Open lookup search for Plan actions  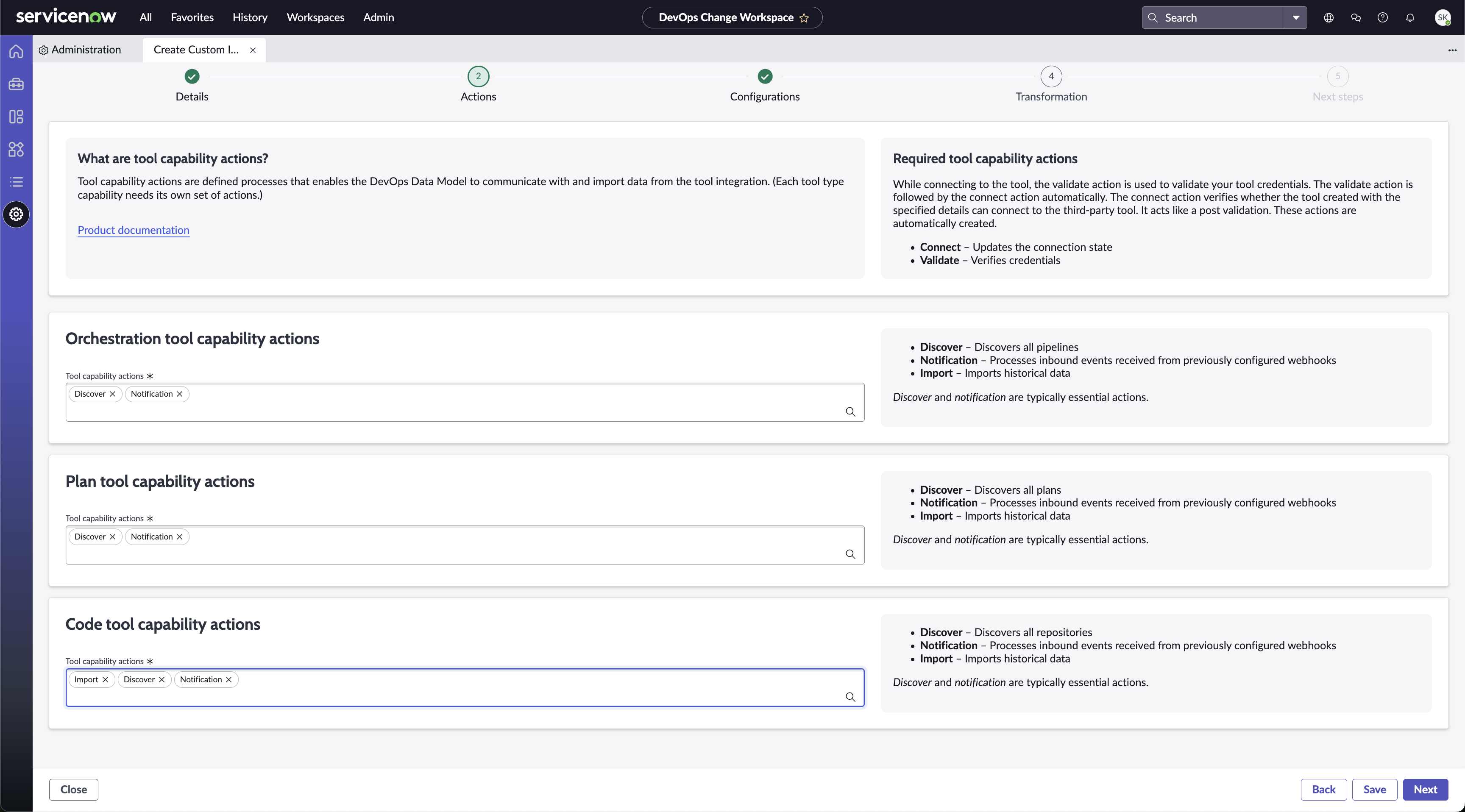coord(850,554)
